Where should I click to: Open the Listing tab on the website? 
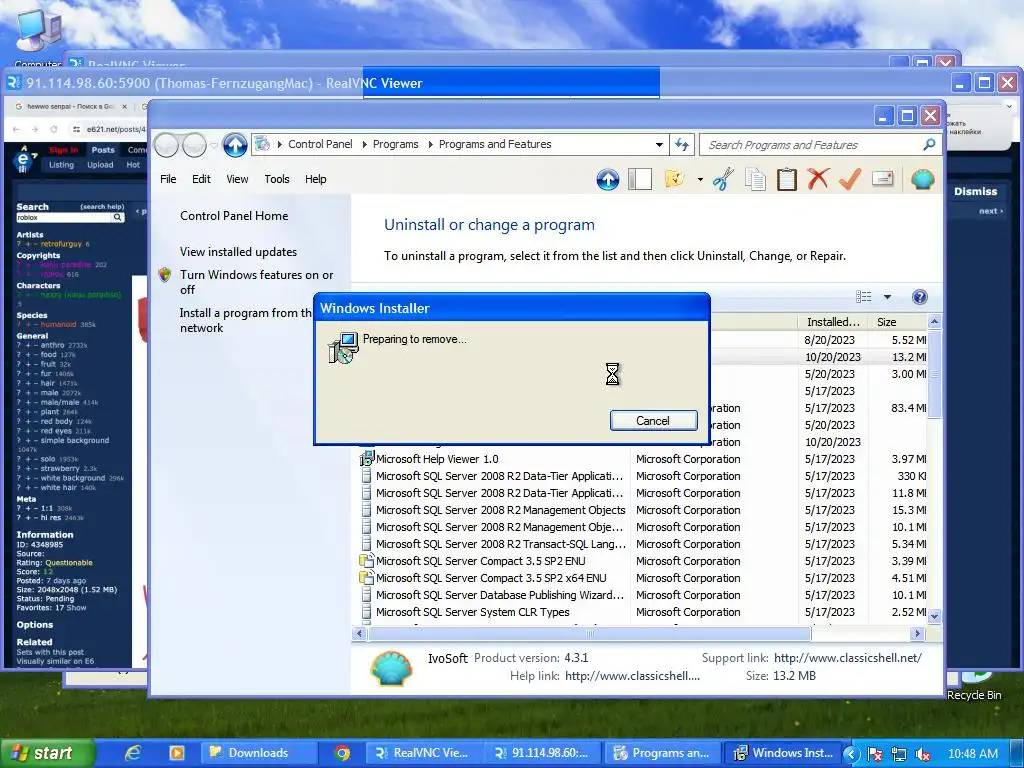61,165
